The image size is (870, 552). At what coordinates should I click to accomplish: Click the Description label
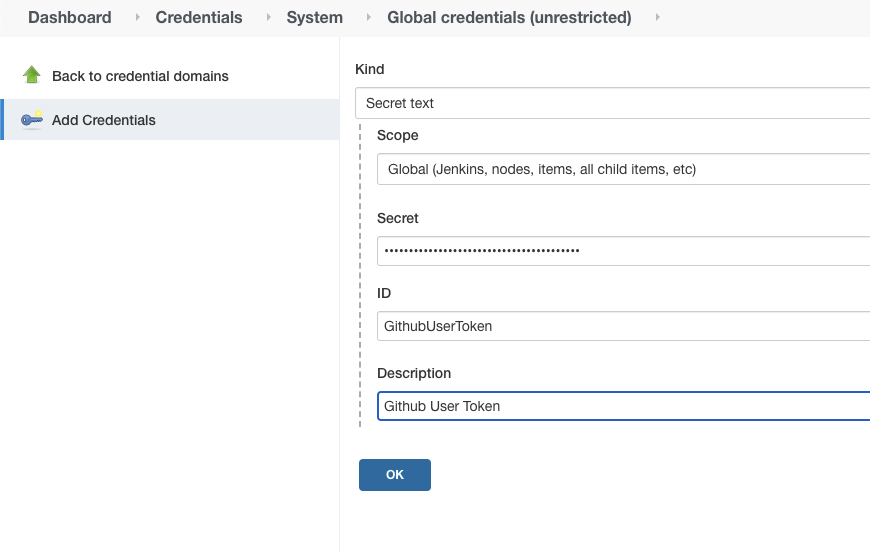click(414, 373)
